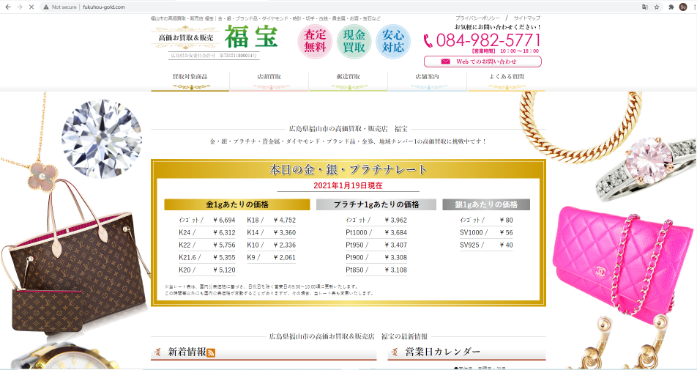
Task: Click the Pt950 price ¥3,407
Action: pos(396,245)
